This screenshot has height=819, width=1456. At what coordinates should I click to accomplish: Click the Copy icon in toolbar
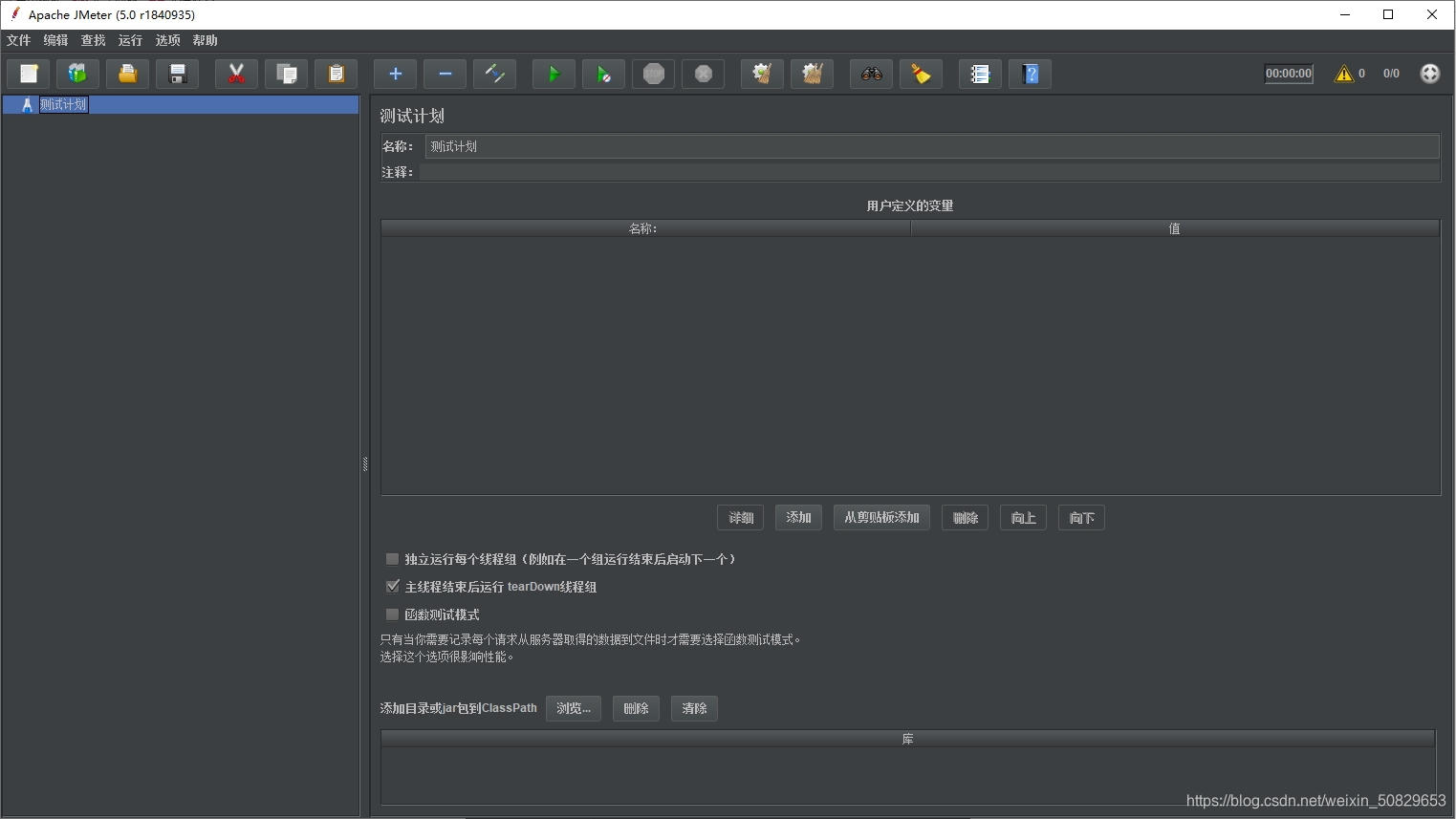pyautogui.click(x=286, y=74)
